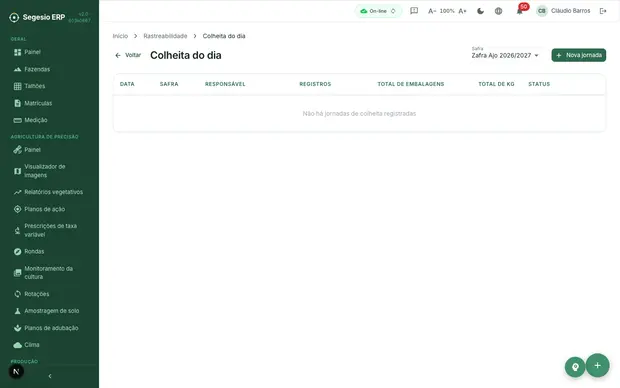
Task: Click the Segesio ERP logo icon
Action: 14,17
